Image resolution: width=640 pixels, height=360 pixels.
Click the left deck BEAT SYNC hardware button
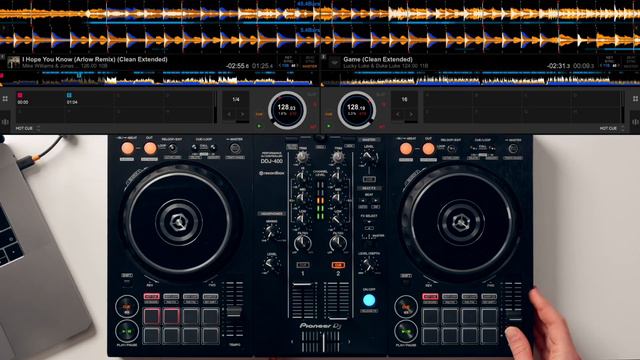(x=235, y=149)
